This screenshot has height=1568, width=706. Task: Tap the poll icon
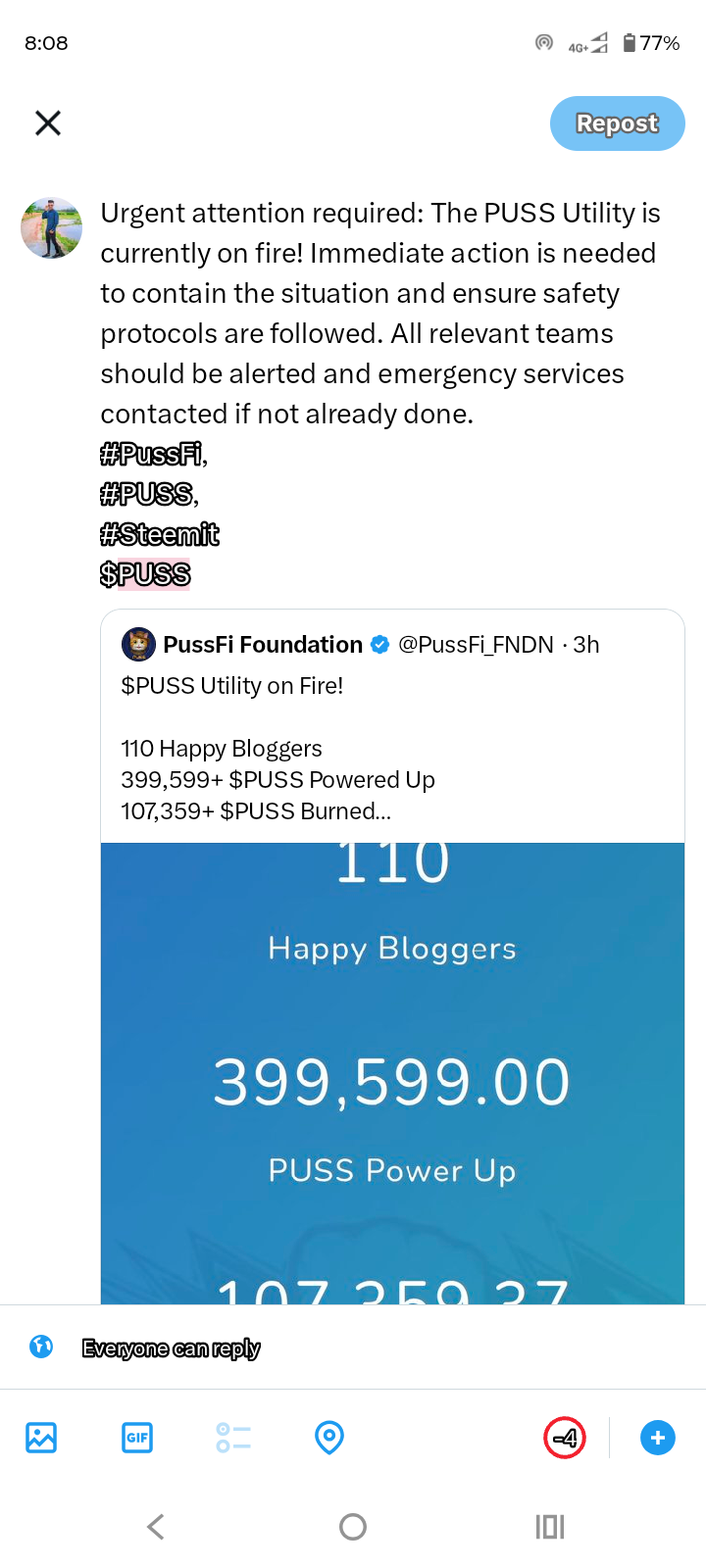tap(233, 1438)
